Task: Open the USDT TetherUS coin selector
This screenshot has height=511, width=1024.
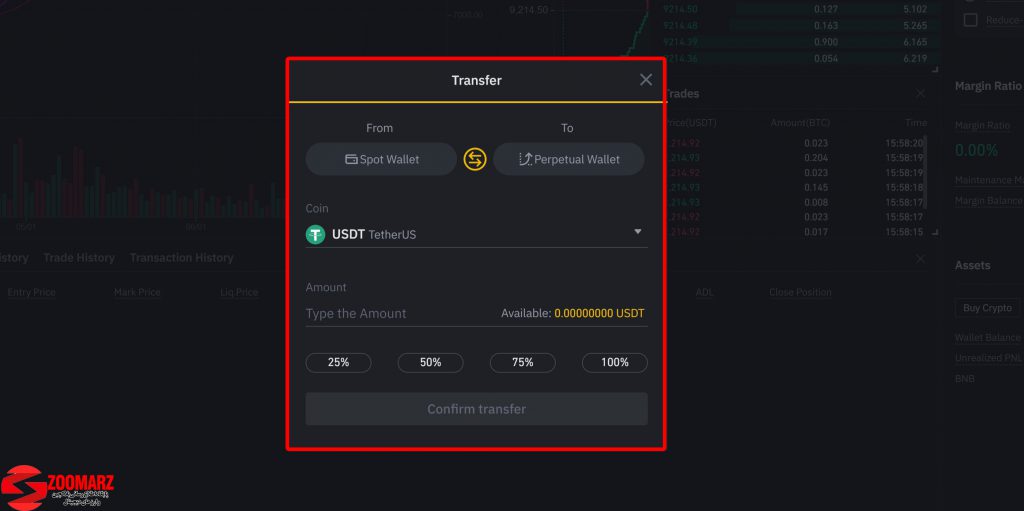Action: tap(477, 235)
